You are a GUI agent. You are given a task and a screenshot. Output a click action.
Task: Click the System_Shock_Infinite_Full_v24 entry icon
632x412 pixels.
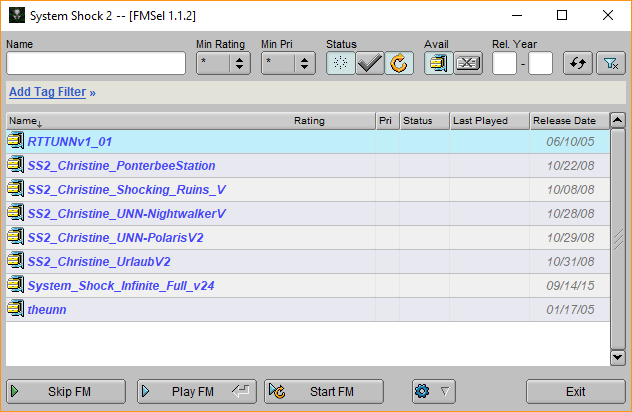click(x=16, y=286)
